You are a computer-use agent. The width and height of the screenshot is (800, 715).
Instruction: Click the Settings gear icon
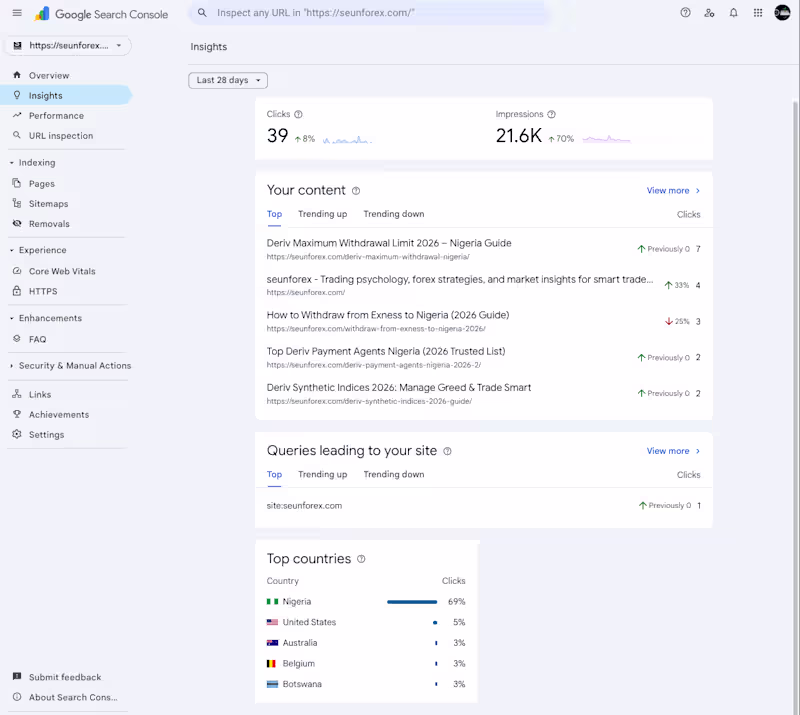click(17, 434)
